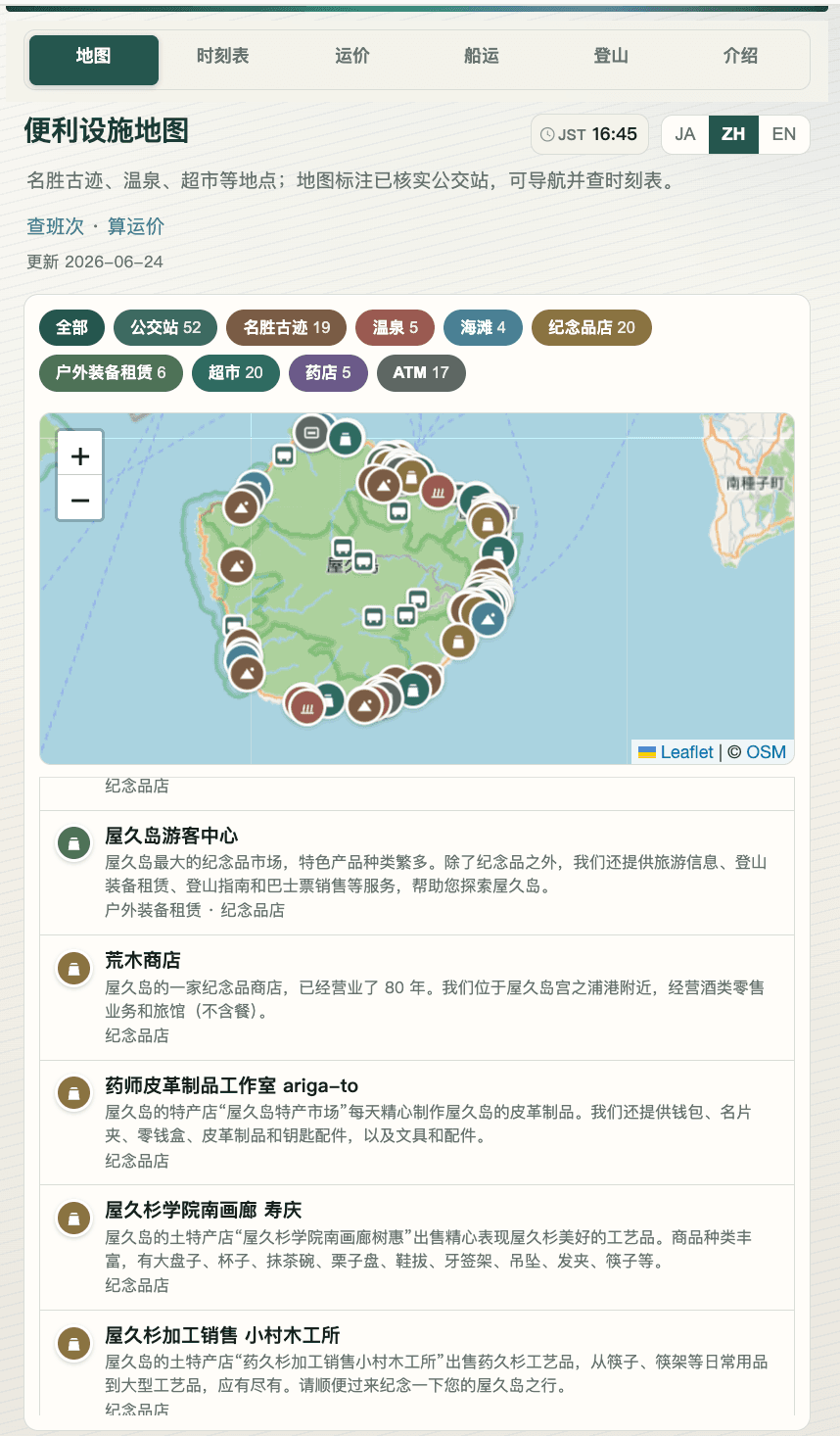The height and width of the screenshot is (1436, 840).
Task: Toggle the 户外装备租赁 6 filter
Action: pyautogui.click(x=111, y=372)
